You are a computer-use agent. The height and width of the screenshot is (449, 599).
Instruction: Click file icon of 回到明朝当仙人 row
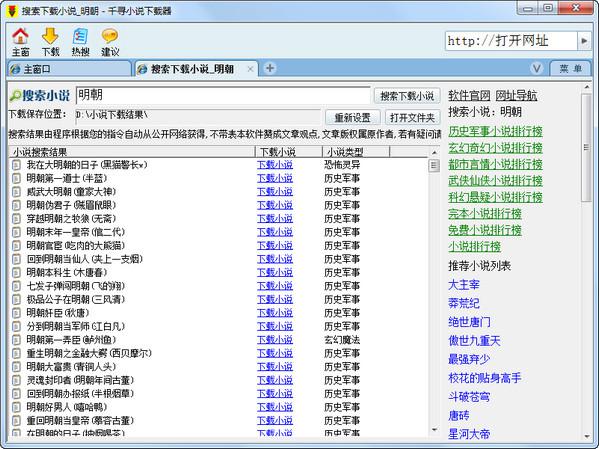(16, 259)
